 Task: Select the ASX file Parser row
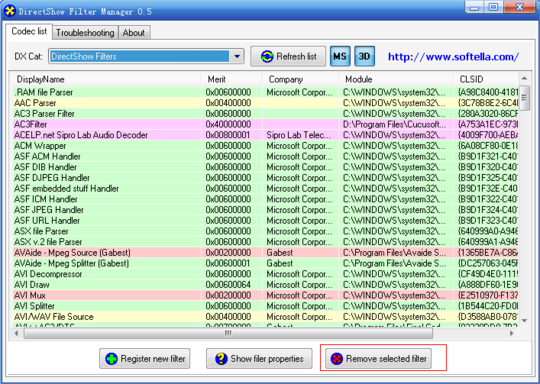[266, 231]
